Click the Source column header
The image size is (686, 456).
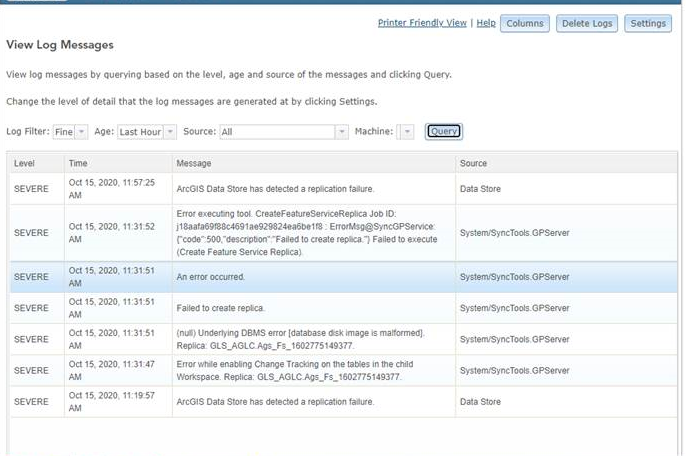point(473,162)
